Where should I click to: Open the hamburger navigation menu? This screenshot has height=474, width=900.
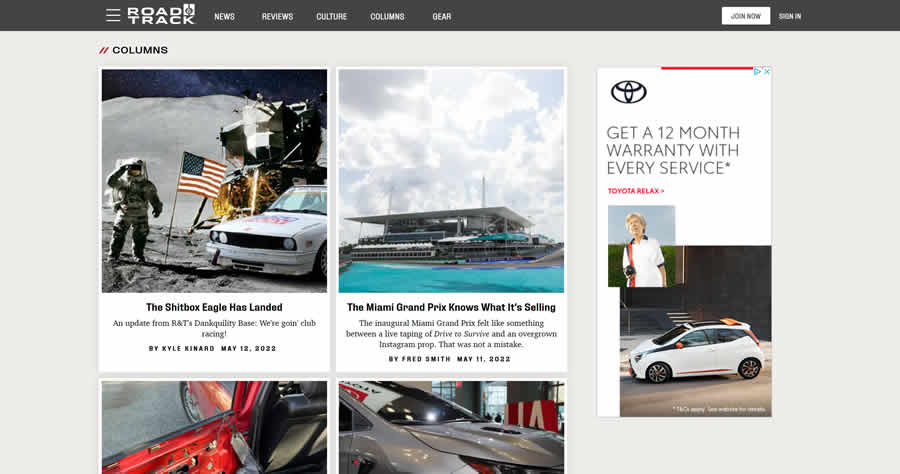point(113,16)
